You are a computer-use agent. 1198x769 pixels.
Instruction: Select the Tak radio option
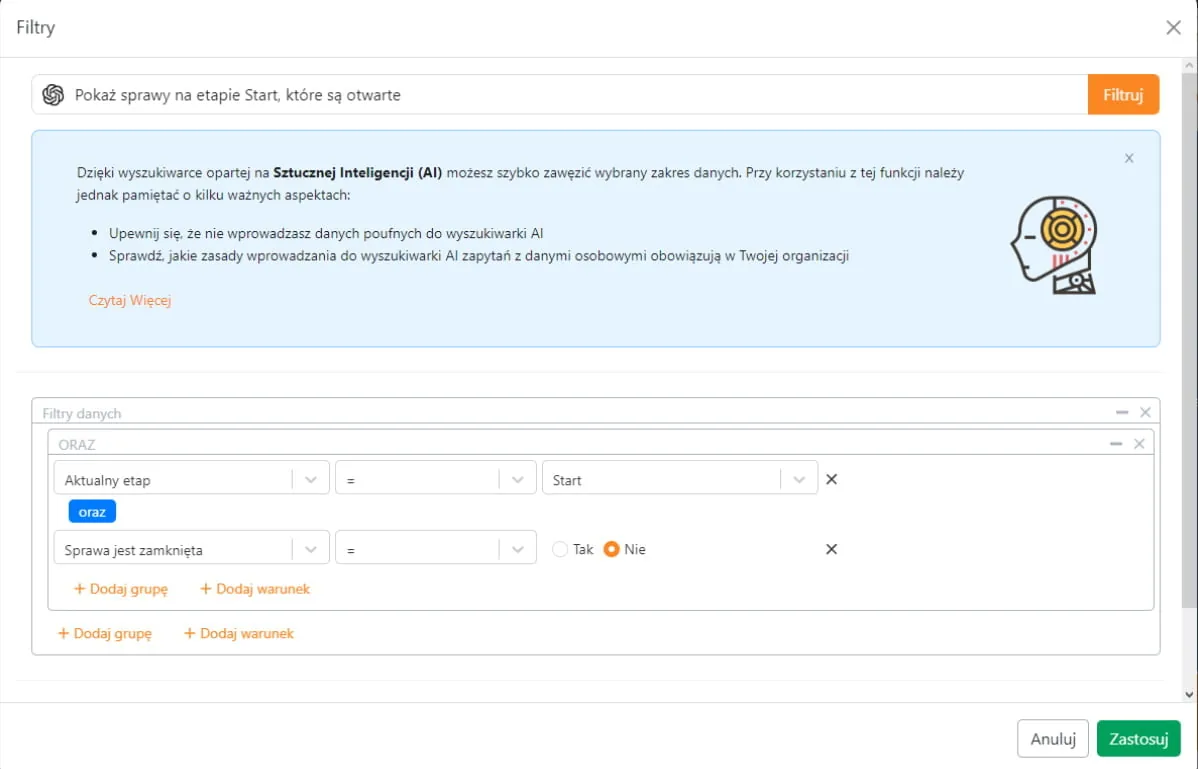pos(560,549)
